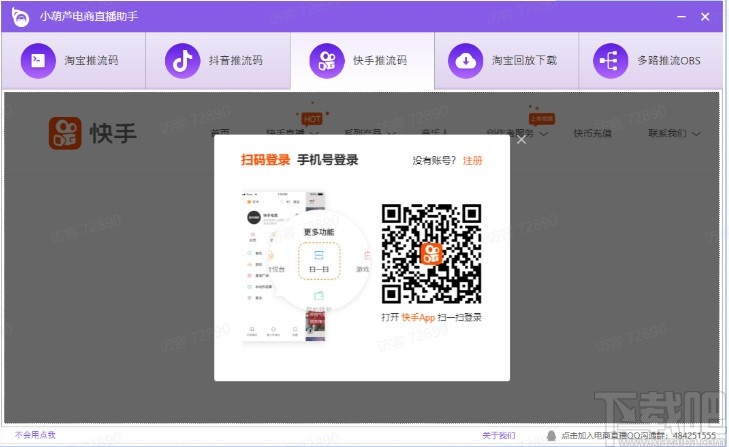
Task: Click the 没有账号? text
Action: pyautogui.click(x=434, y=160)
